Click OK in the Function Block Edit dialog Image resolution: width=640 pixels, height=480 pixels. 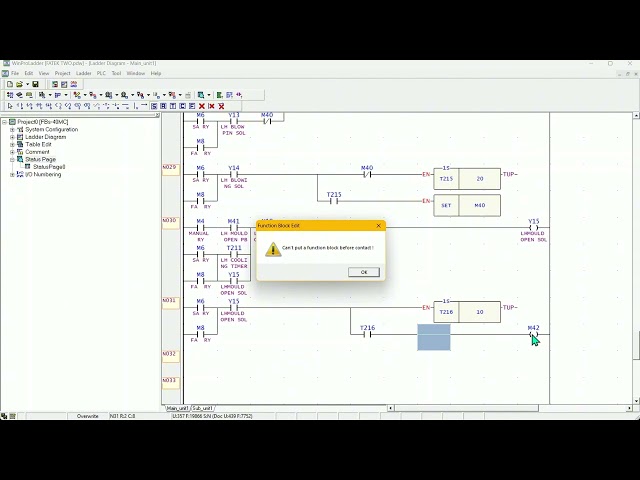point(364,272)
